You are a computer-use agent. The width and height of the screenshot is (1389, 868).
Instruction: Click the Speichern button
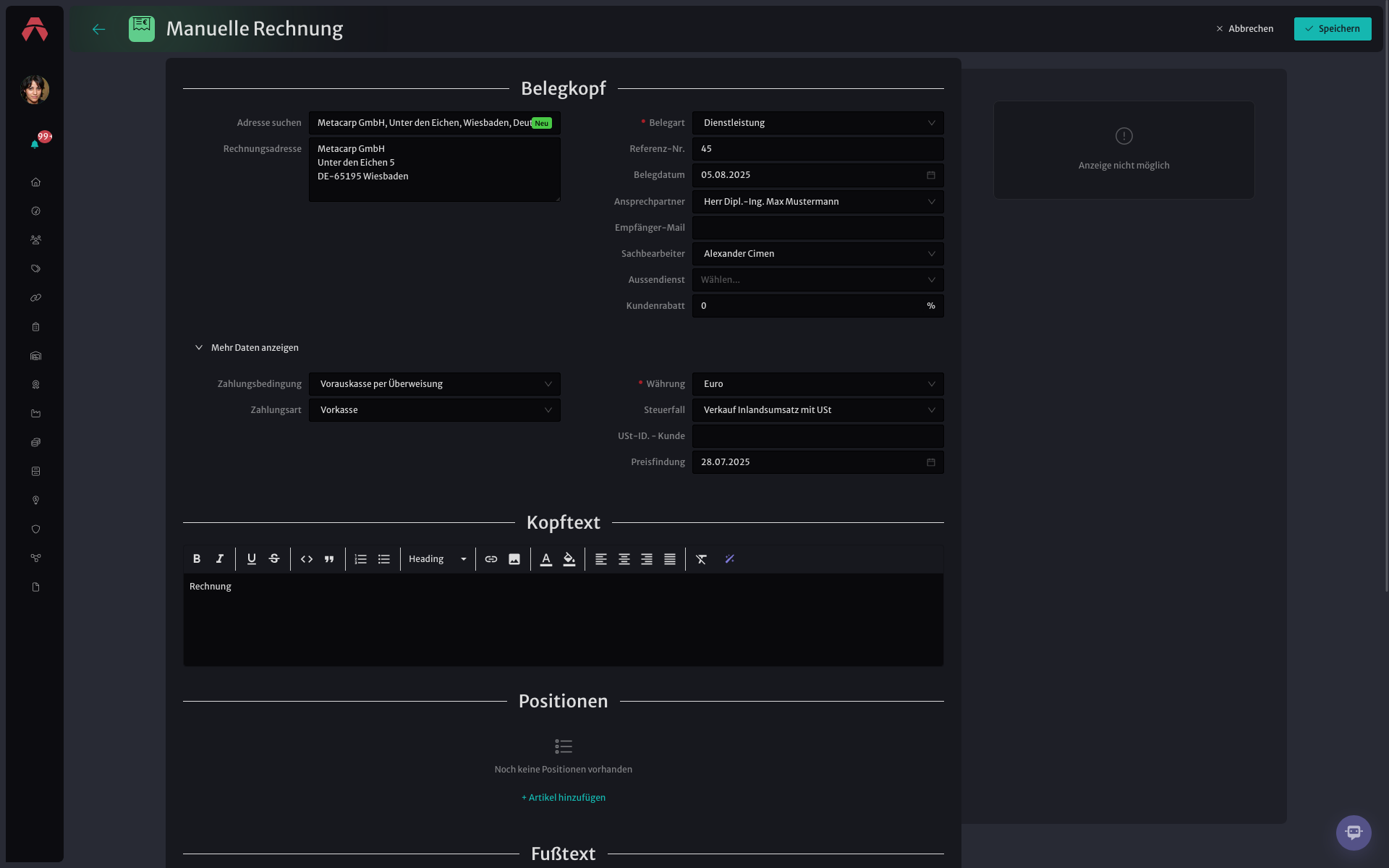[x=1333, y=29]
